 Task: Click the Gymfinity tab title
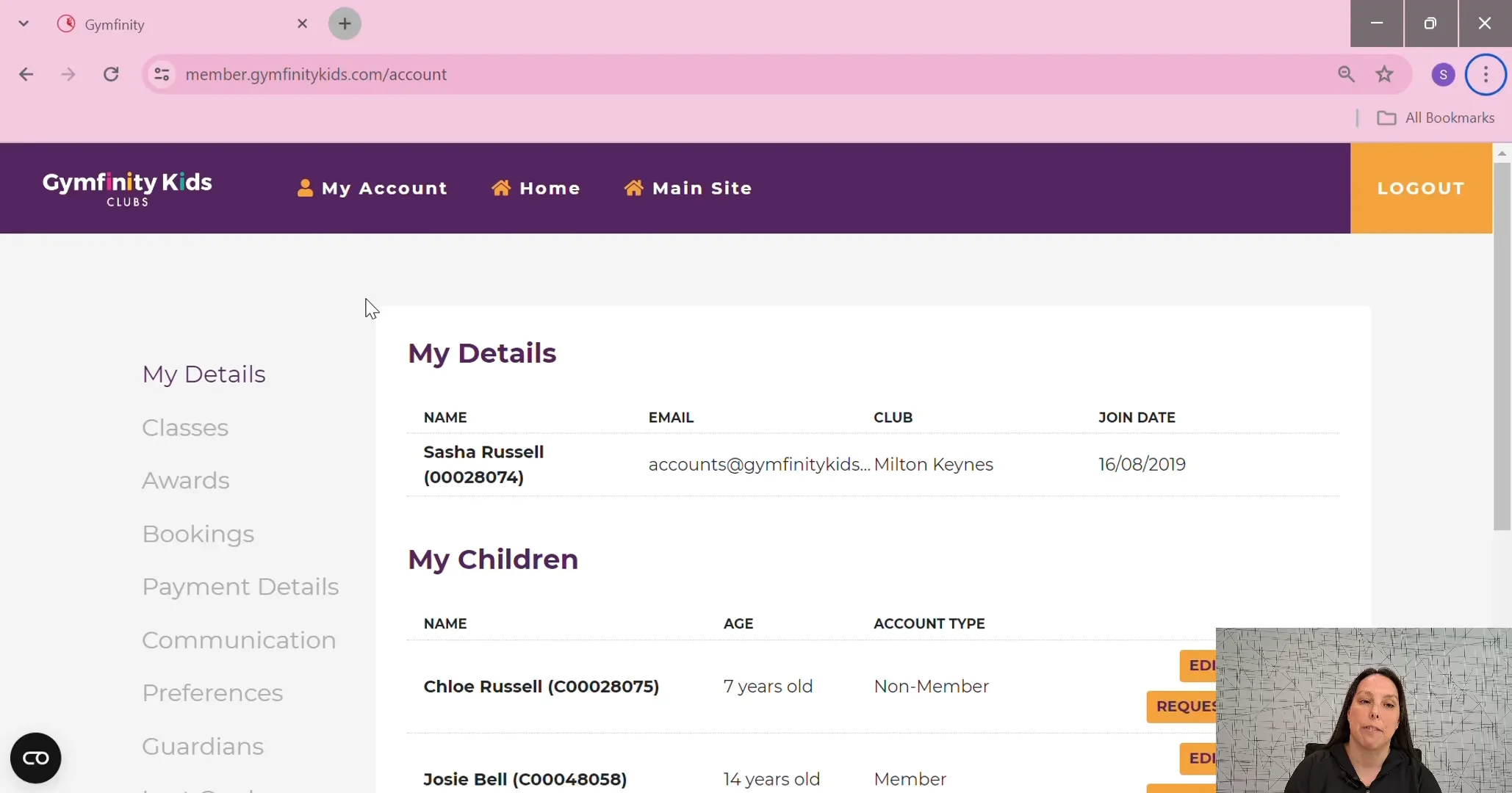(115, 24)
